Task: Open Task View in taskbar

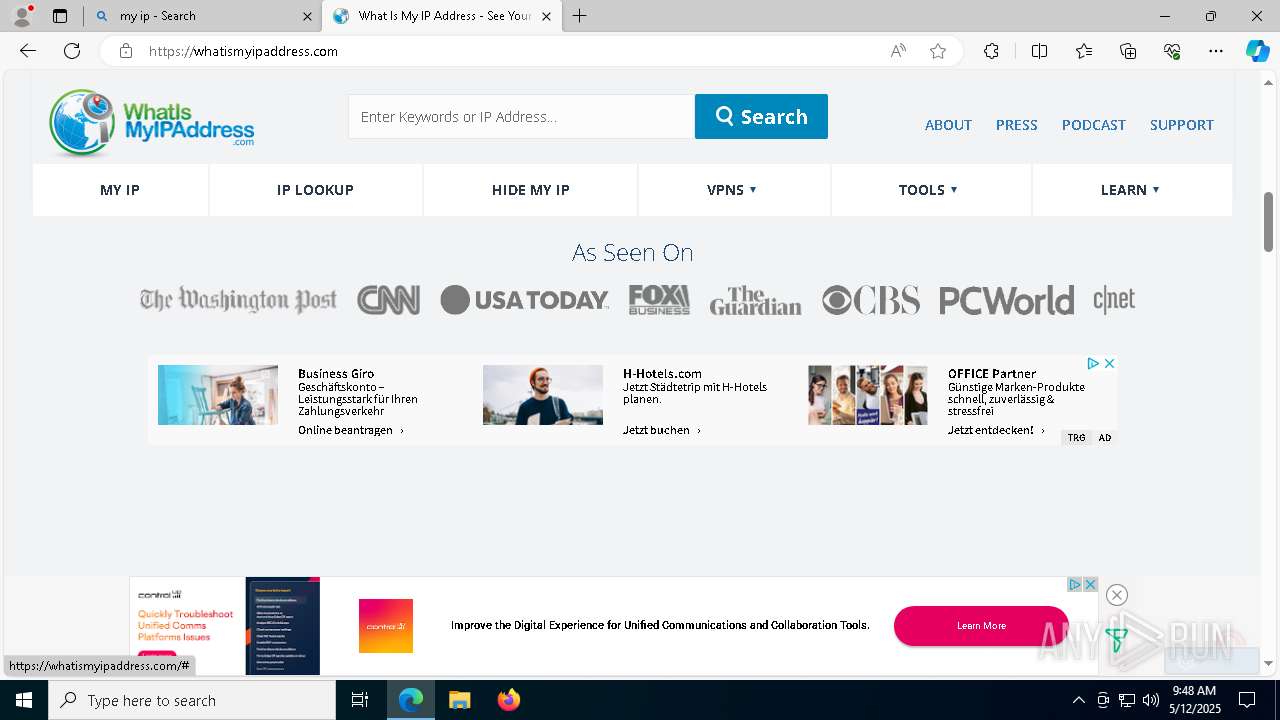Action: pyautogui.click(x=360, y=700)
